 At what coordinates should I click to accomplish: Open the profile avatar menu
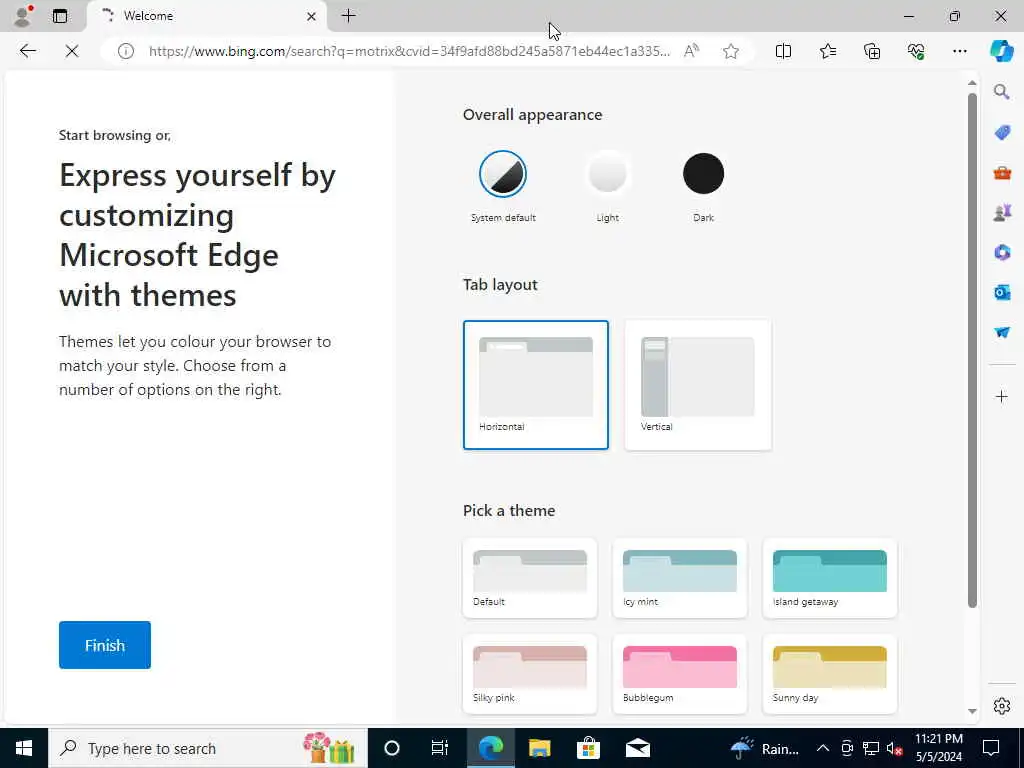[x=23, y=16]
